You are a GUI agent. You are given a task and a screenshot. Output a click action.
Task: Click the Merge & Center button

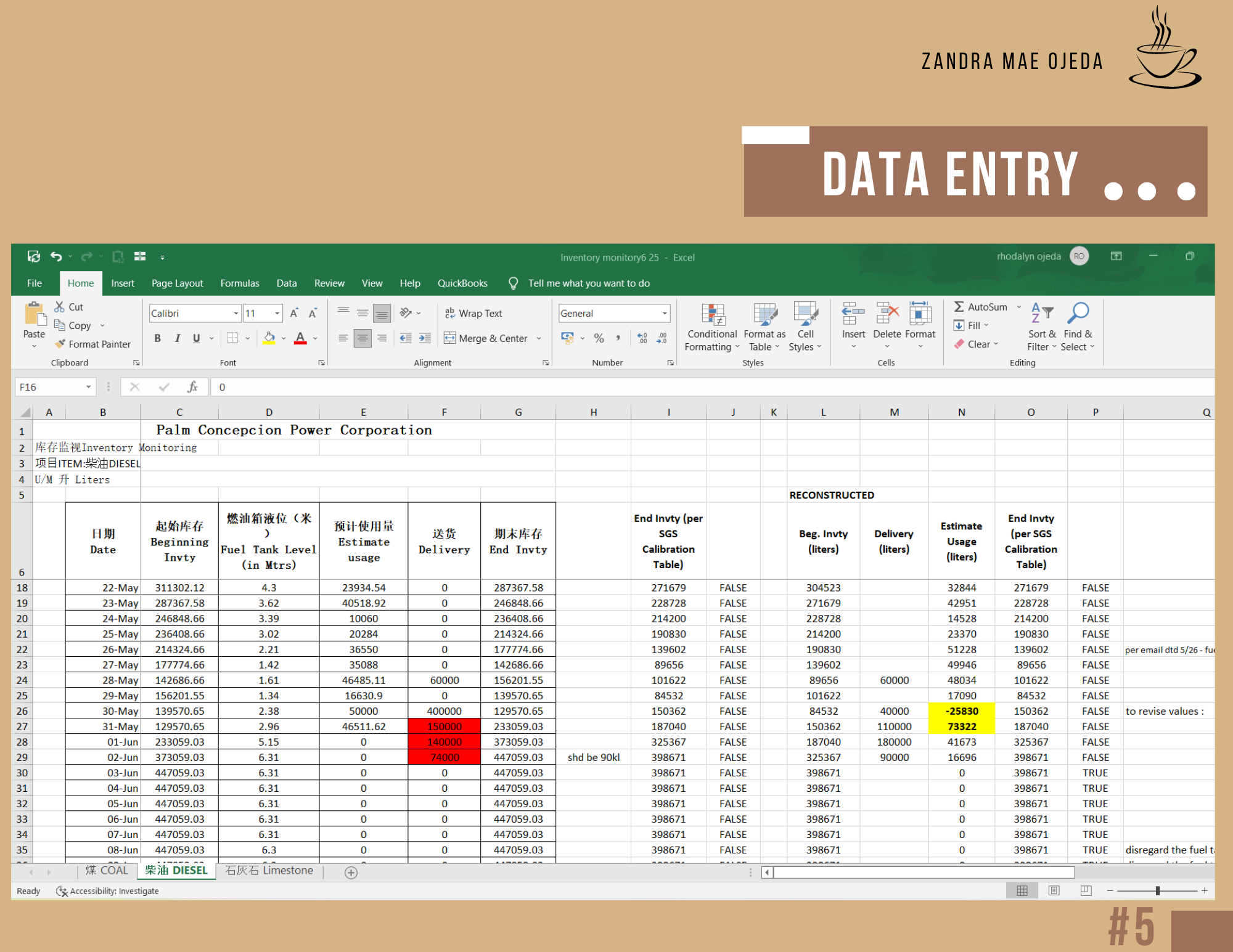pyautogui.click(x=486, y=338)
